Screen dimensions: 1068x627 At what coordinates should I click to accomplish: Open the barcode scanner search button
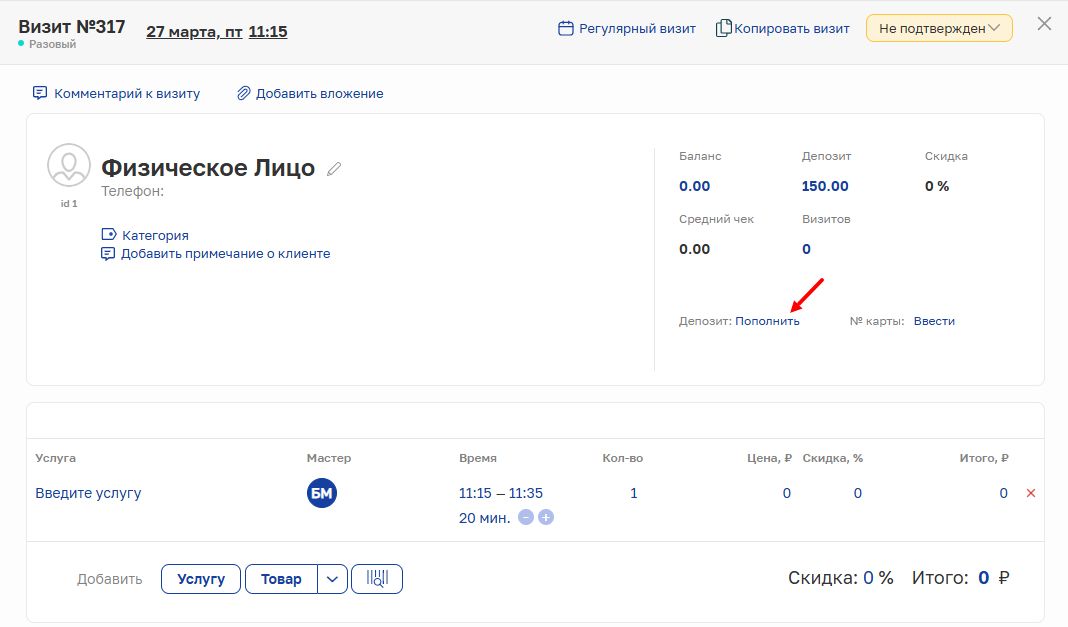click(378, 579)
